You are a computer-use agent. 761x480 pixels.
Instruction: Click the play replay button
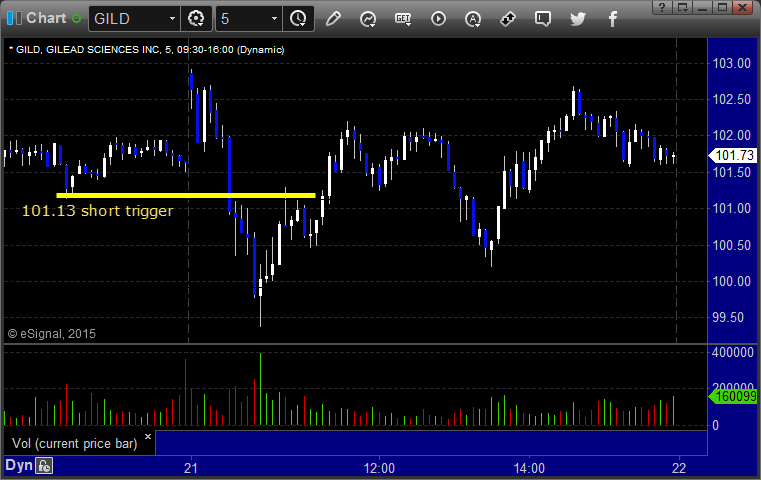(438, 19)
